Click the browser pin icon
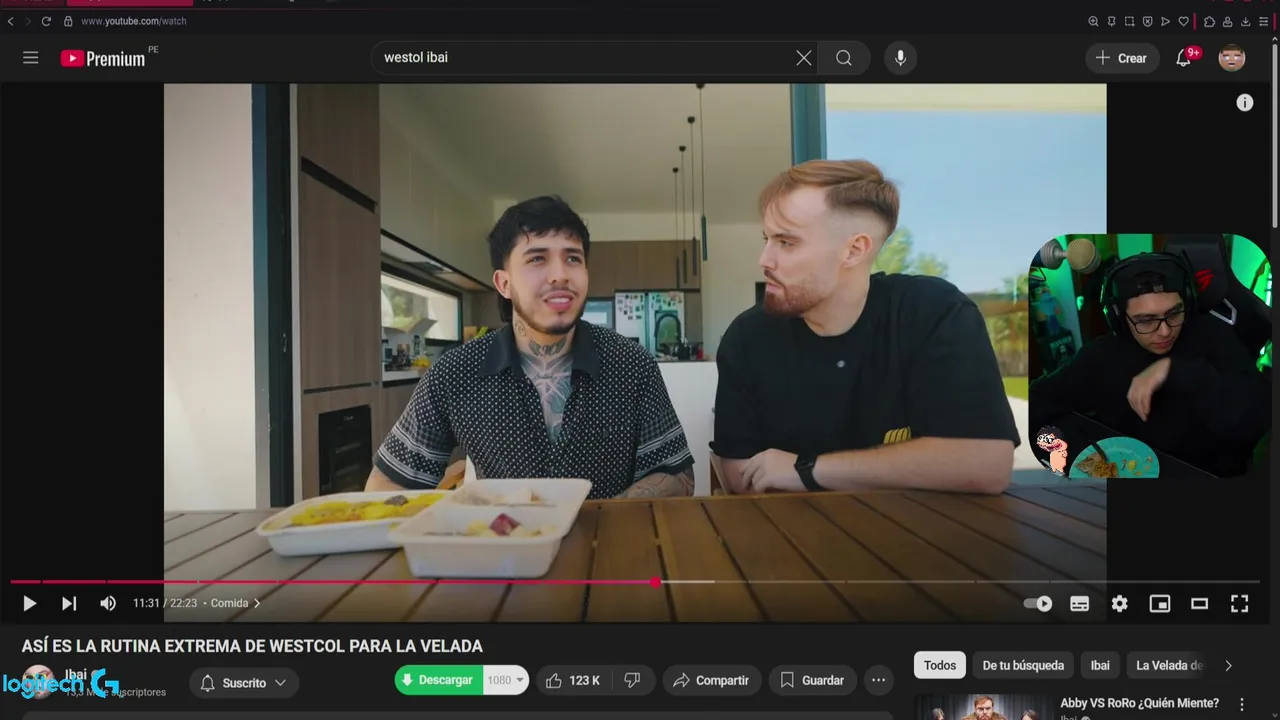Viewport: 1280px width, 720px height. 1111,21
